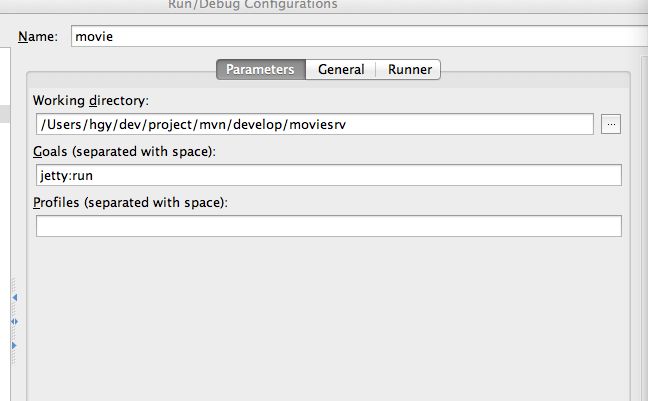
Task: Click the right-pointing splitter expand arrow
Action: [x=14, y=345]
